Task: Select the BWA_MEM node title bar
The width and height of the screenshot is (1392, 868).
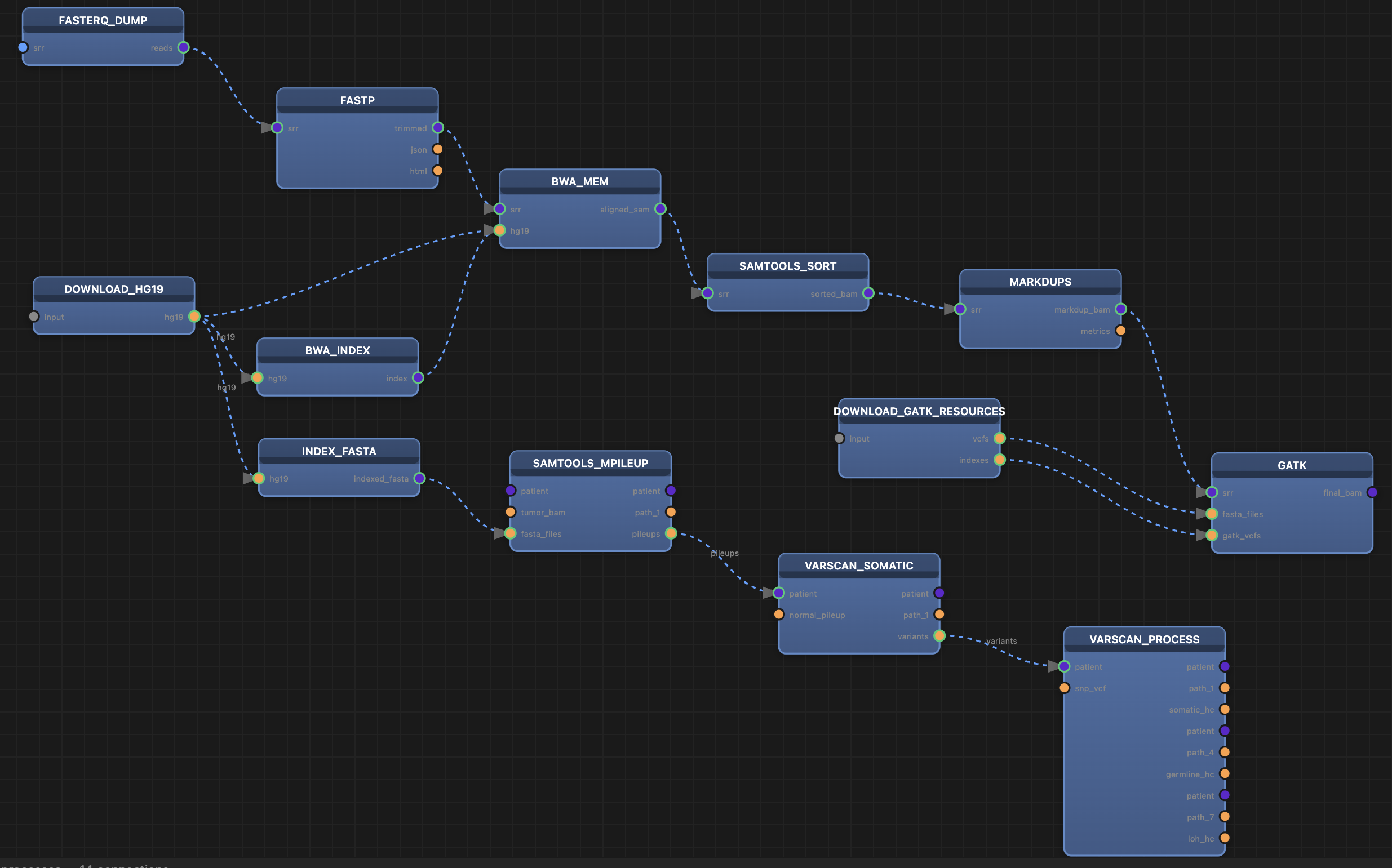Action: coord(579,181)
